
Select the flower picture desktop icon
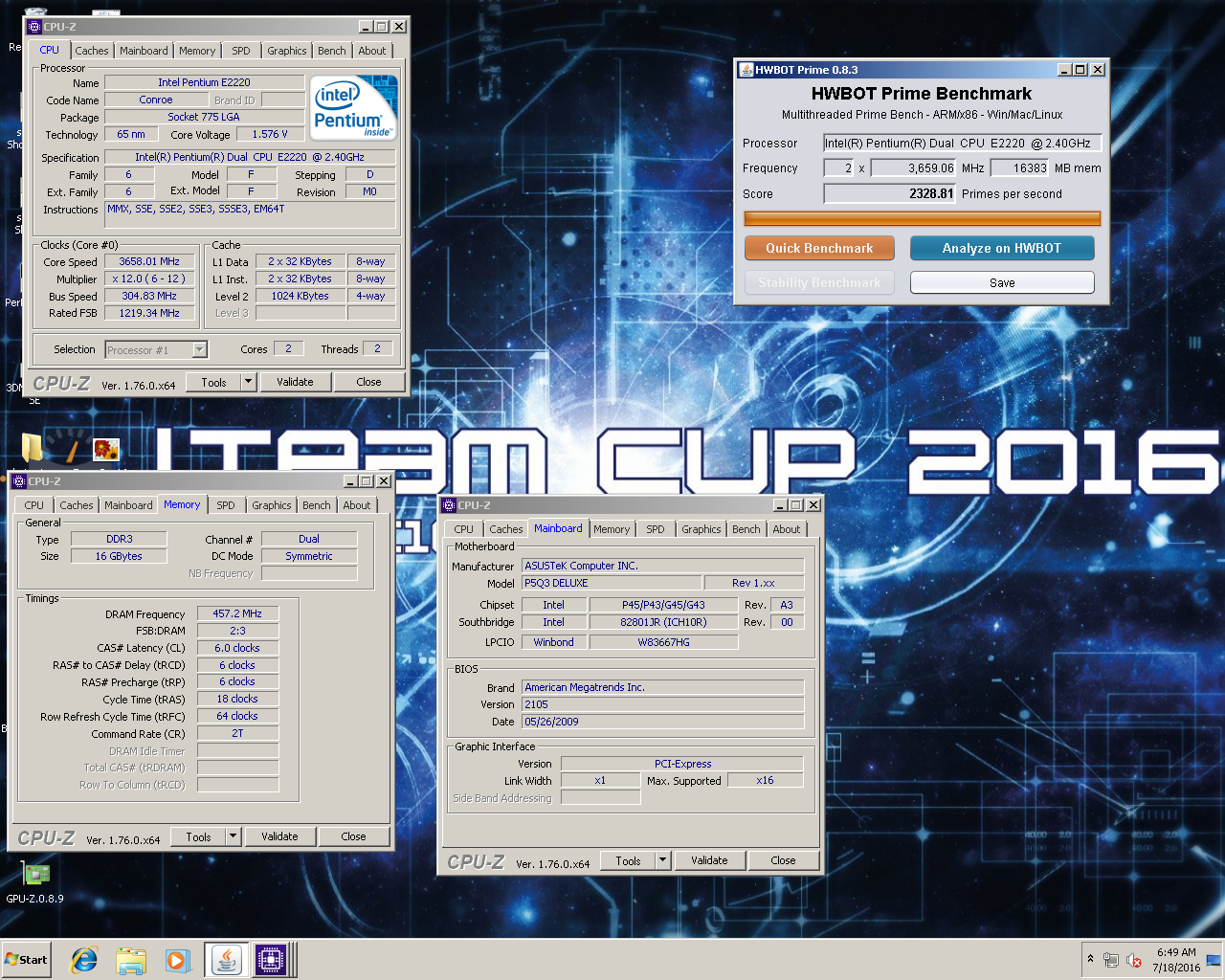pyautogui.click(x=106, y=449)
